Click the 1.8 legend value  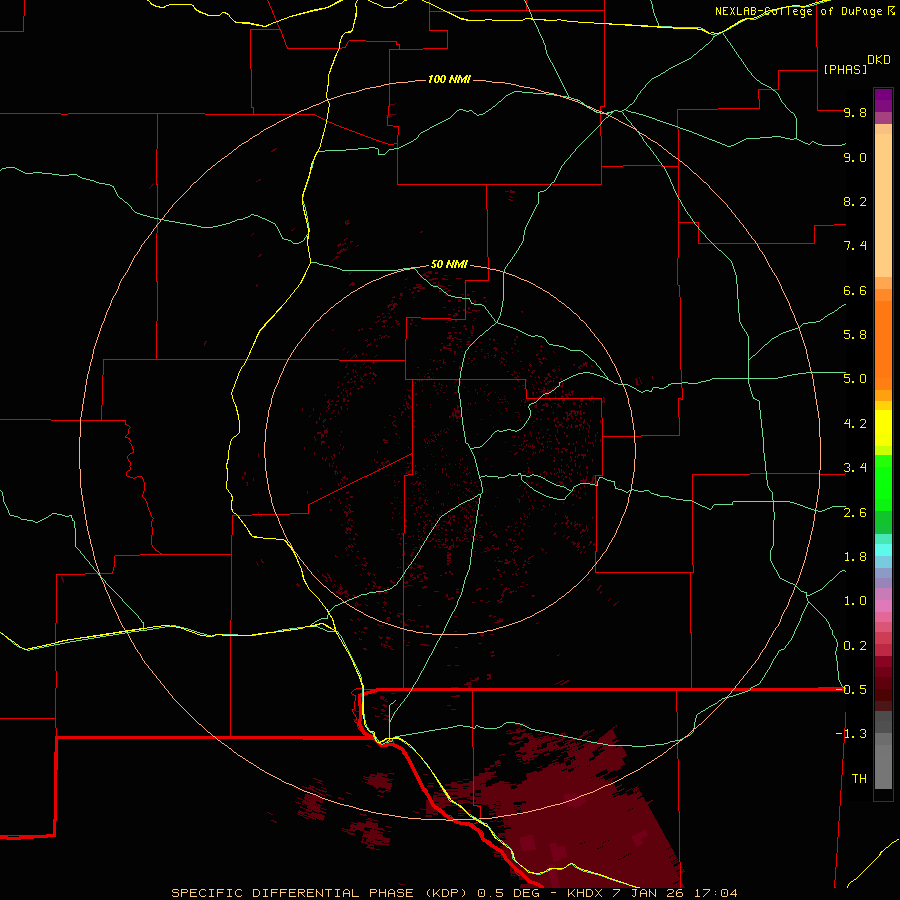[855, 557]
